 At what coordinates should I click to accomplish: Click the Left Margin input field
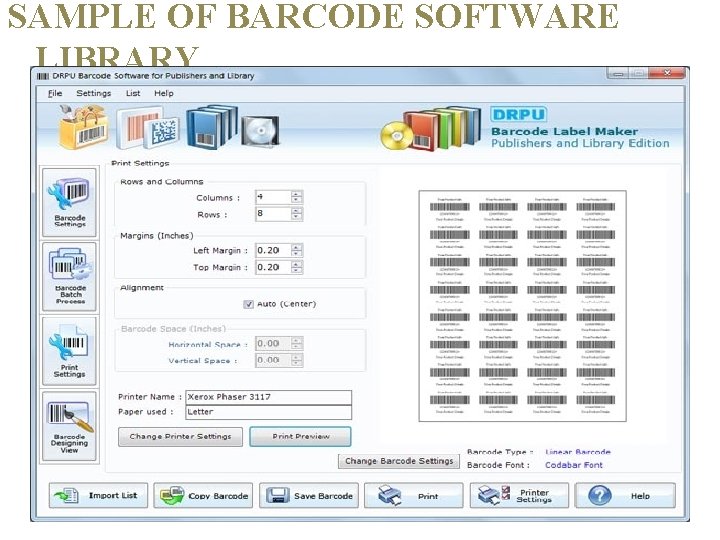273,251
